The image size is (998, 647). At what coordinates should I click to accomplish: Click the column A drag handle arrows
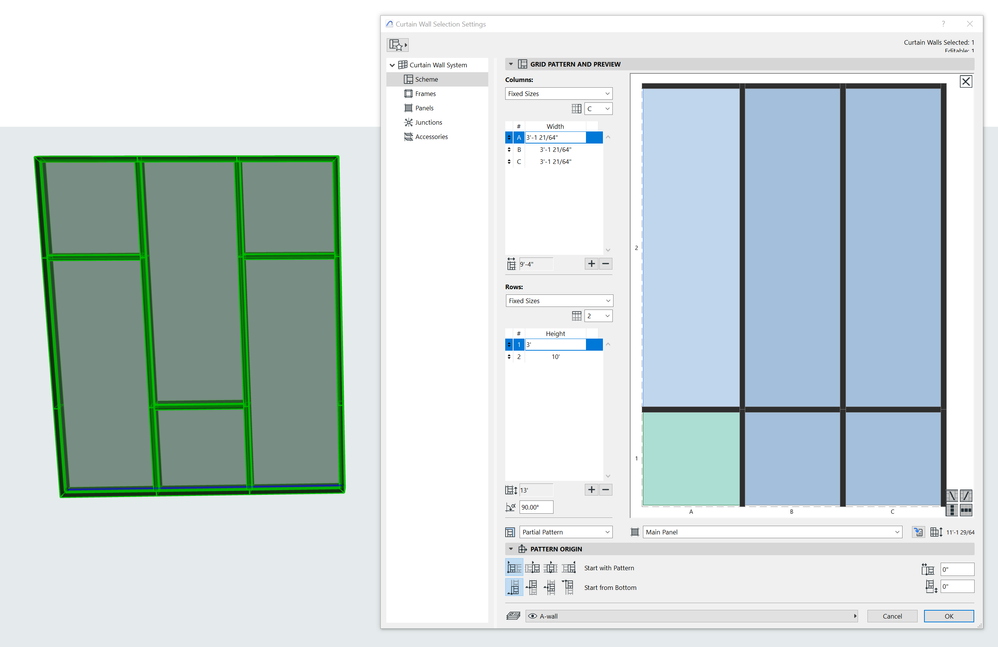click(x=509, y=137)
